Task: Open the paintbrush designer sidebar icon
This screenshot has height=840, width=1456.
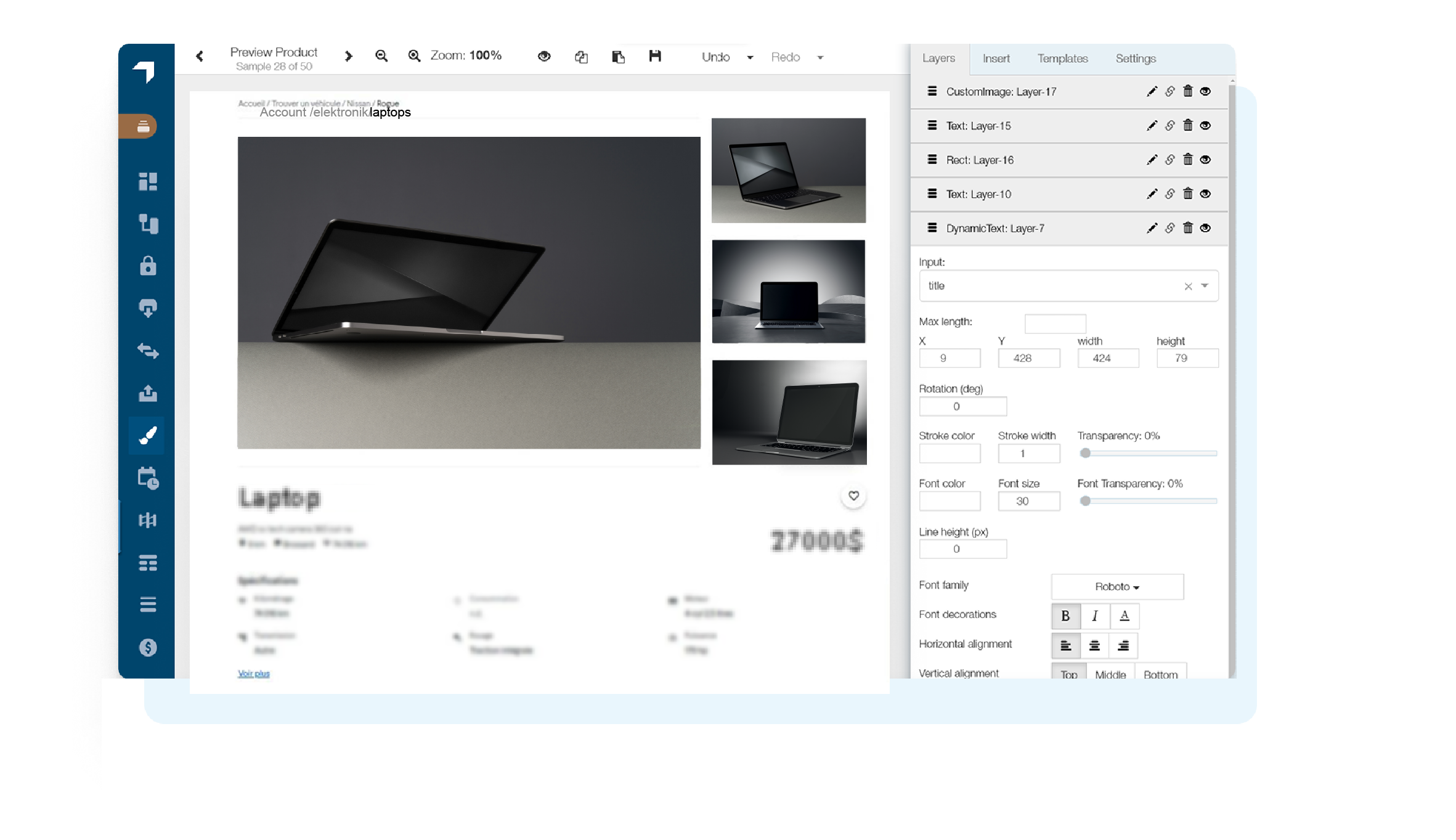Action: [x=147, y=436]
